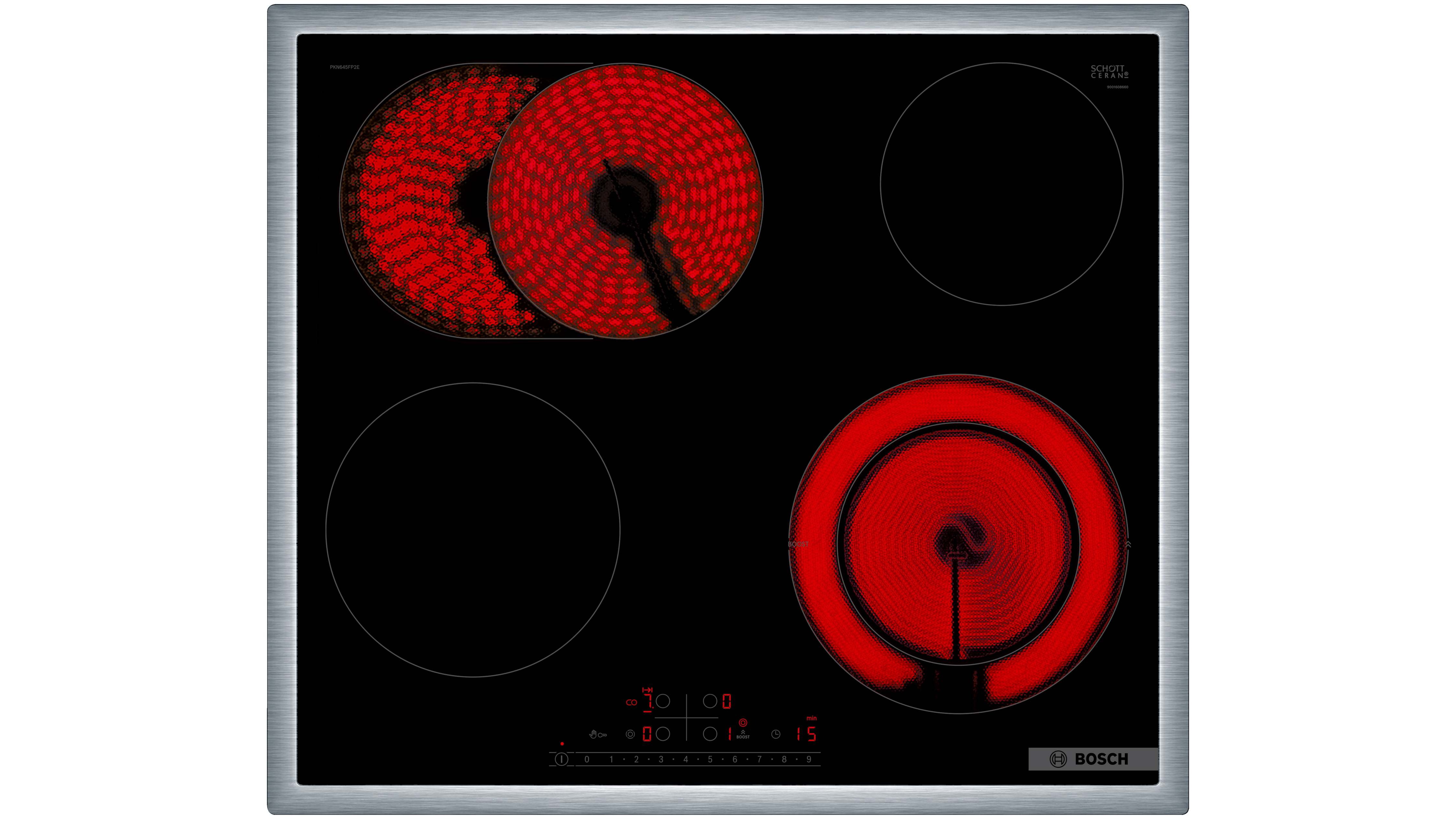Image resolution: width=1456 pixels, height=819 pixels.
Task: Touch the glowing dual-ring burner
Action: click(x=958, y=544)
